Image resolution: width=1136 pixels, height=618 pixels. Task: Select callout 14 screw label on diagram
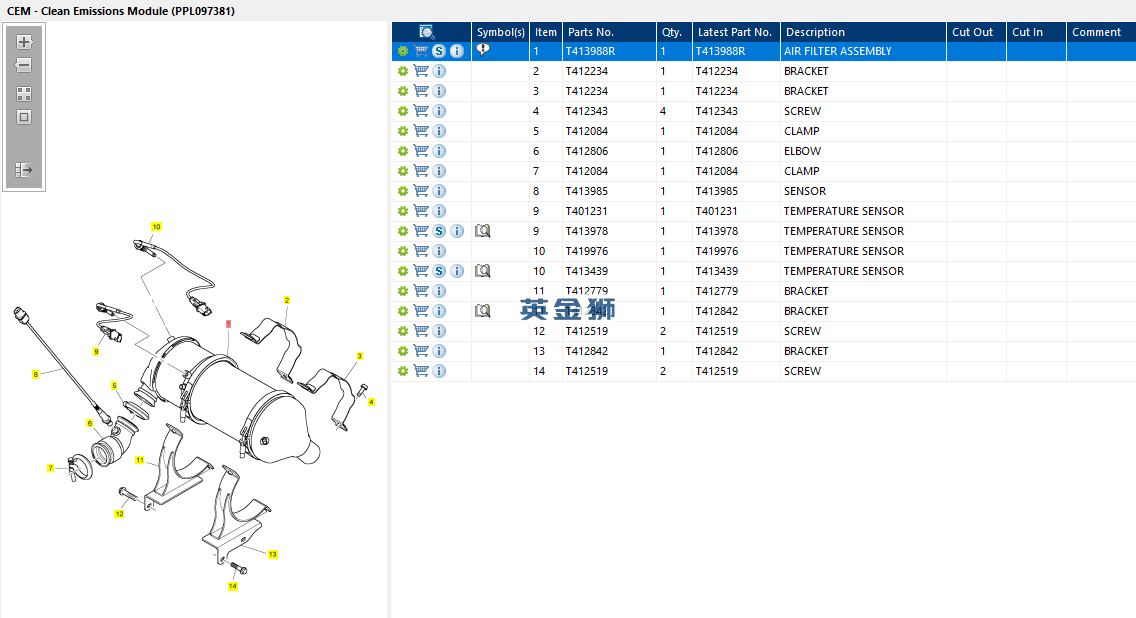(x=233, y=586)
